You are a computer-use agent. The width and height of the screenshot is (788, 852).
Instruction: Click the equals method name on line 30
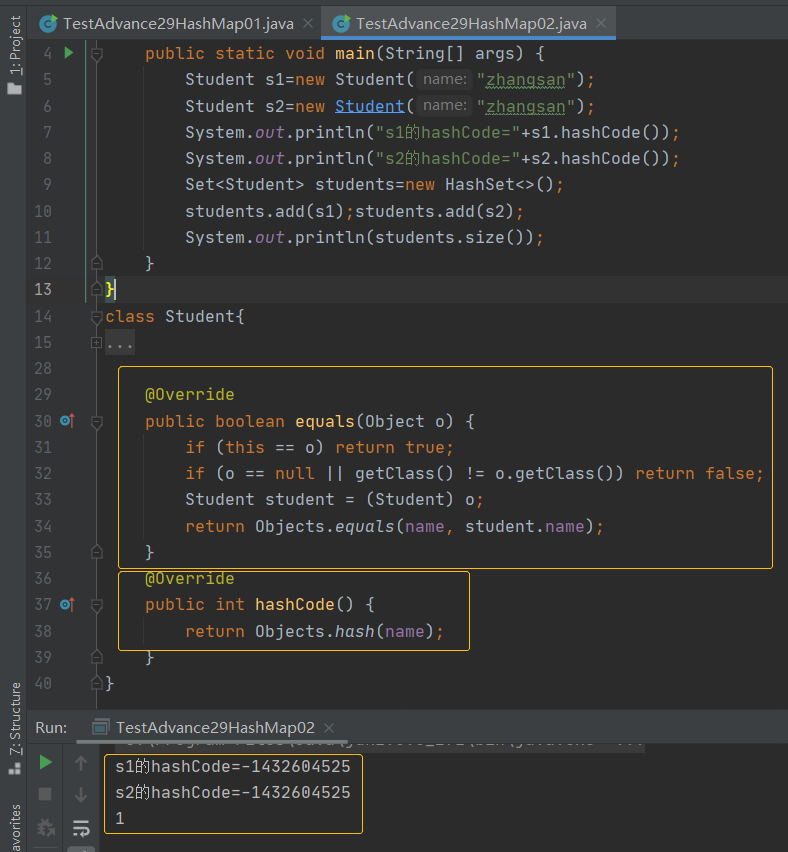tap(324, 421)
